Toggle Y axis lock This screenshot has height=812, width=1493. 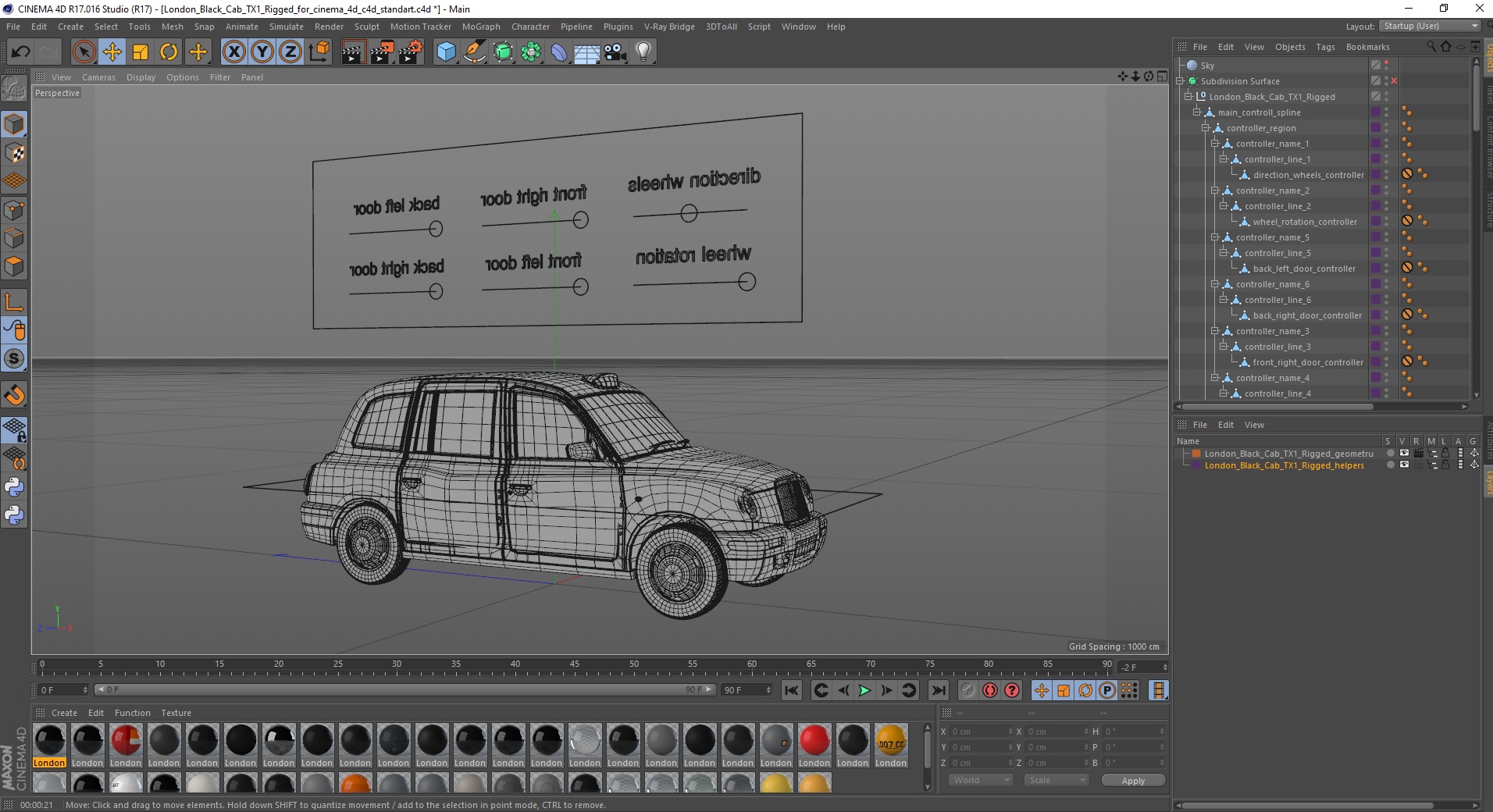tap(262, 52)
